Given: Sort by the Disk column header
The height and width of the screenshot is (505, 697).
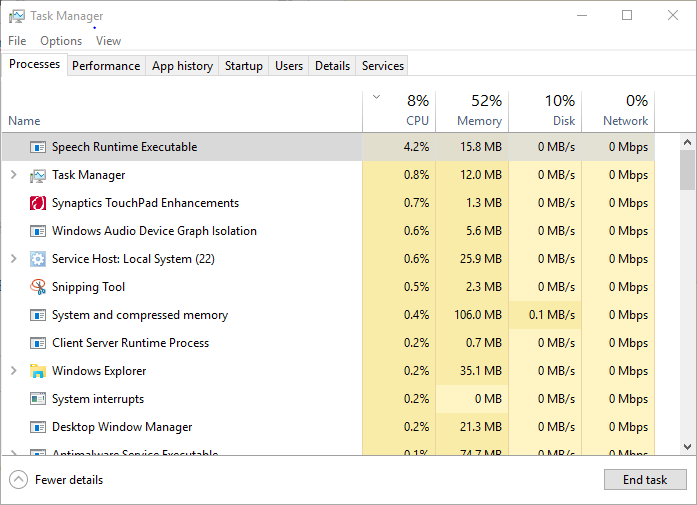Looking at the screenshot, I should (545, 112).
